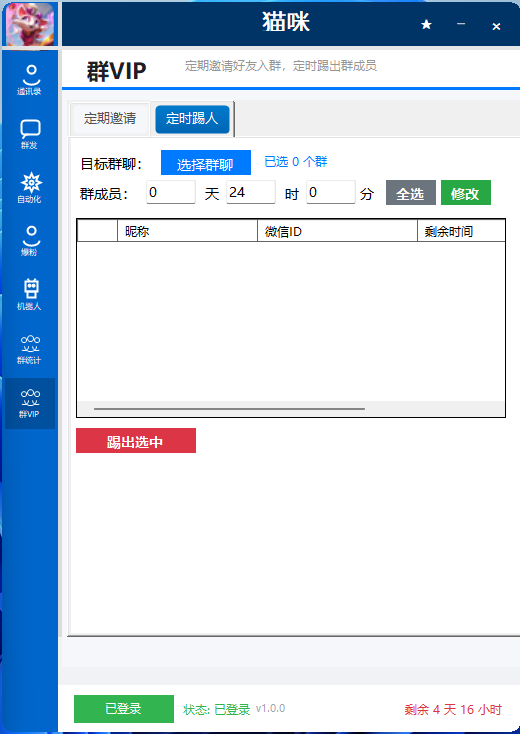Minimize the 猫咪 window
520x734 pixels.
[461, 24]
